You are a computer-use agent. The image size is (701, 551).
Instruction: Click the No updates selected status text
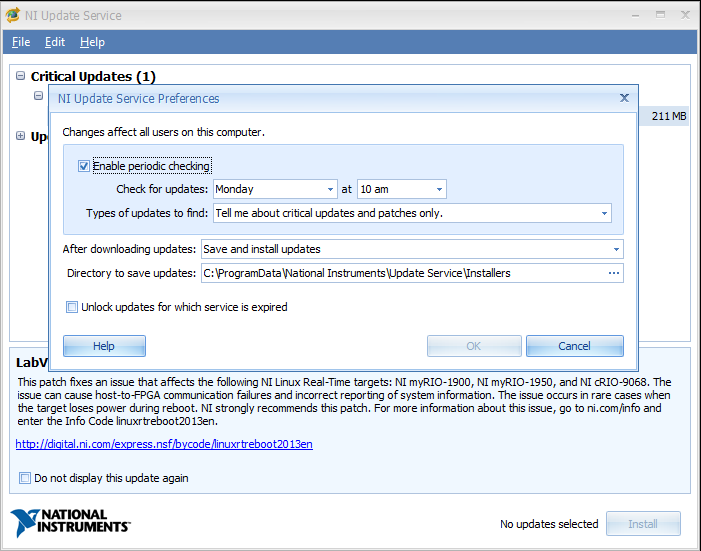click(x=549, y=524)
